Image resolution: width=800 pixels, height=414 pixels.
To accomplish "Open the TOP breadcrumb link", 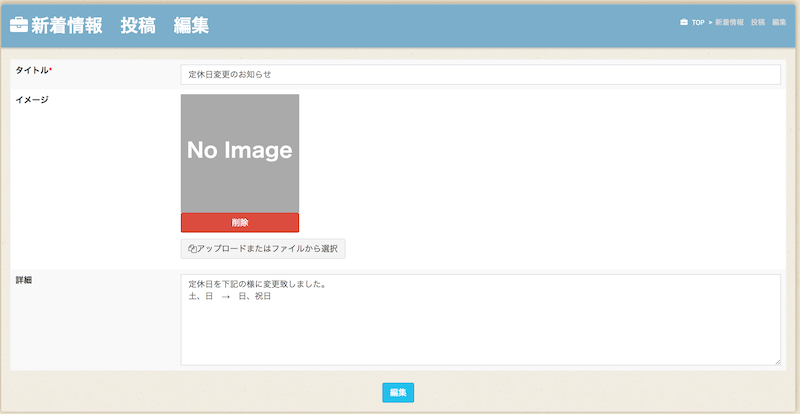I will [x=698, y=22].
